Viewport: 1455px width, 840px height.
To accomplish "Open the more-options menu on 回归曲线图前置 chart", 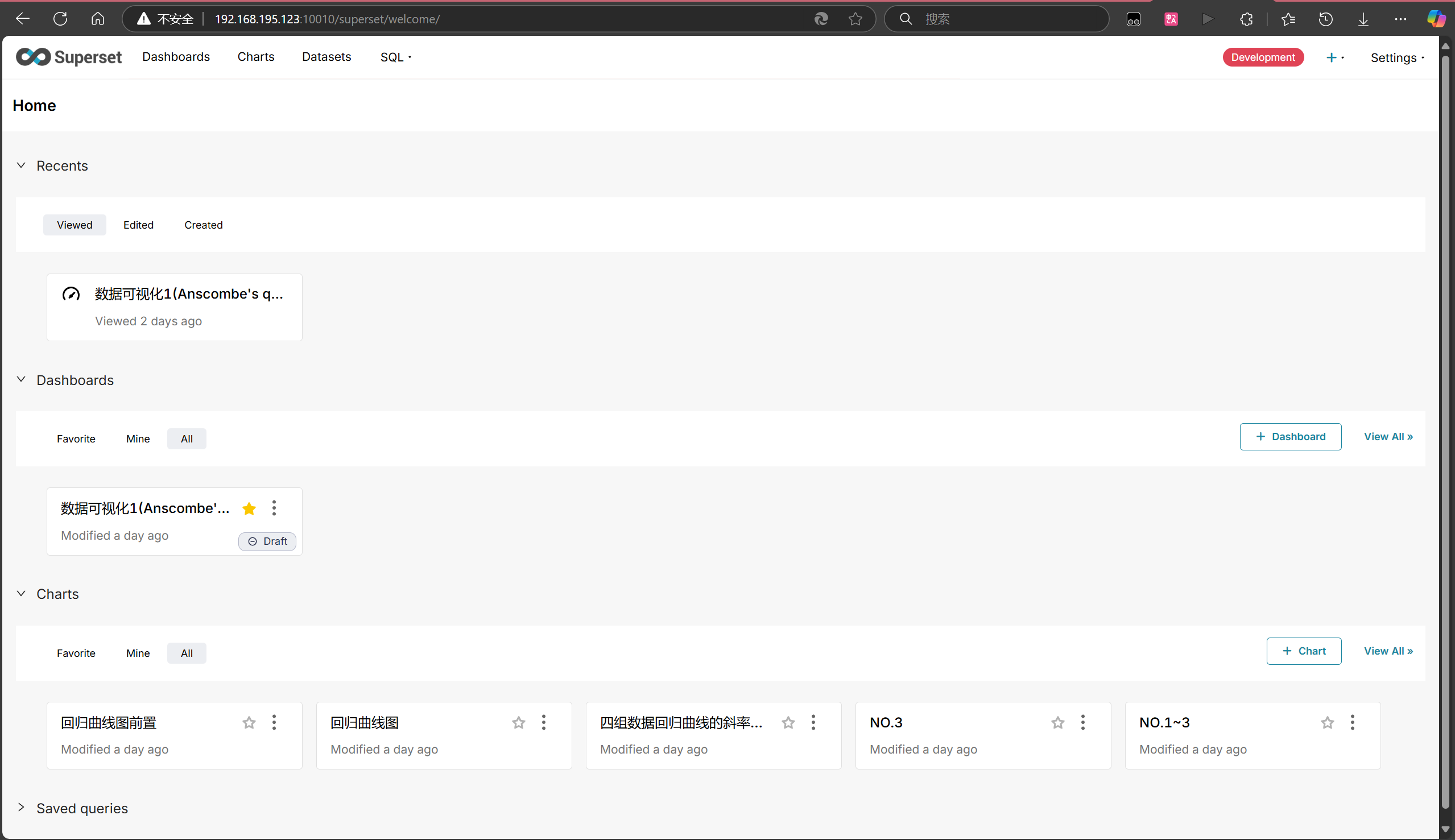I will tap(274, 722).
